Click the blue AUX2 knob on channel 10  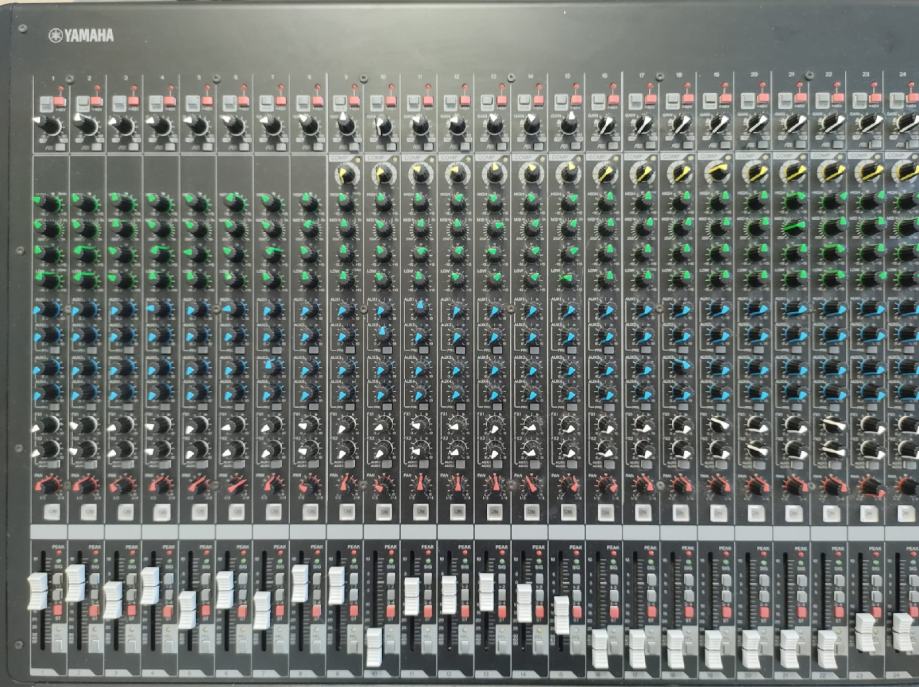click(x=383, y=335)
